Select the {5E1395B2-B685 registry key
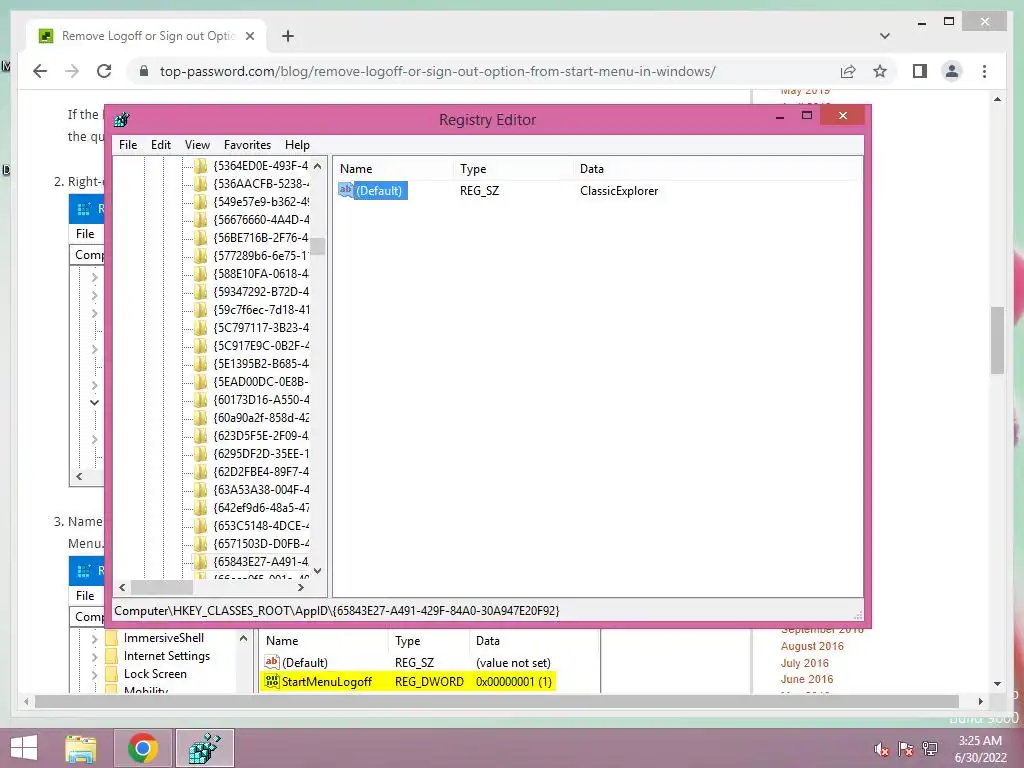 (261, 364)
